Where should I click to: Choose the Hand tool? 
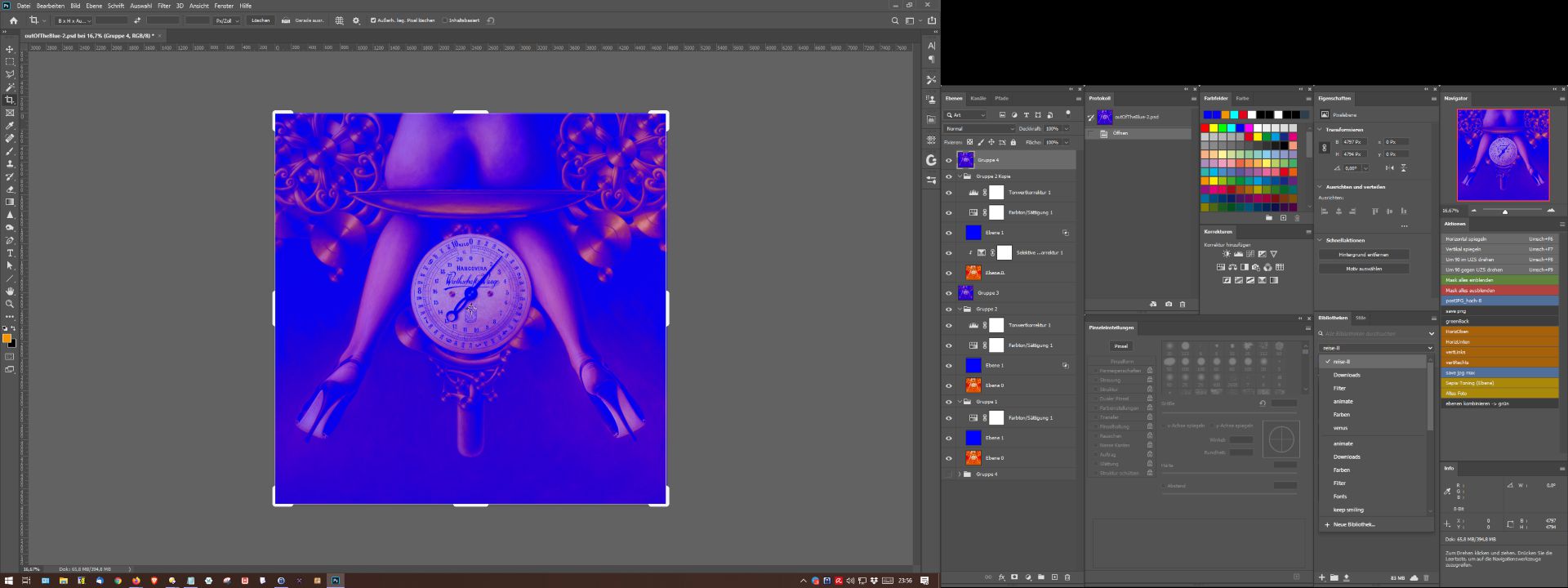pos(10,291)
